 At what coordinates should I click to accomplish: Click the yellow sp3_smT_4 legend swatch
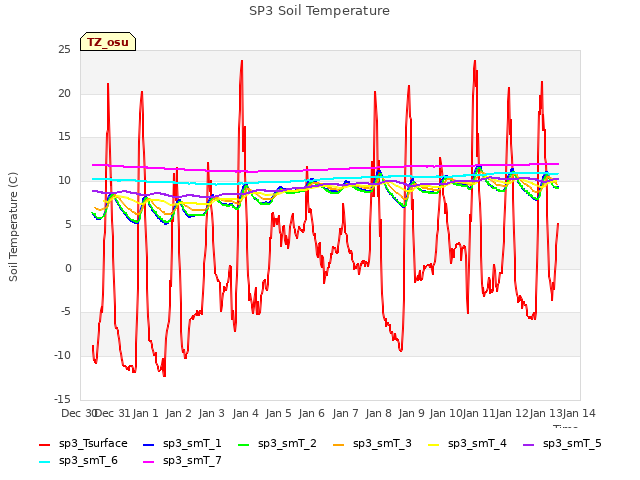click(433, 444)
